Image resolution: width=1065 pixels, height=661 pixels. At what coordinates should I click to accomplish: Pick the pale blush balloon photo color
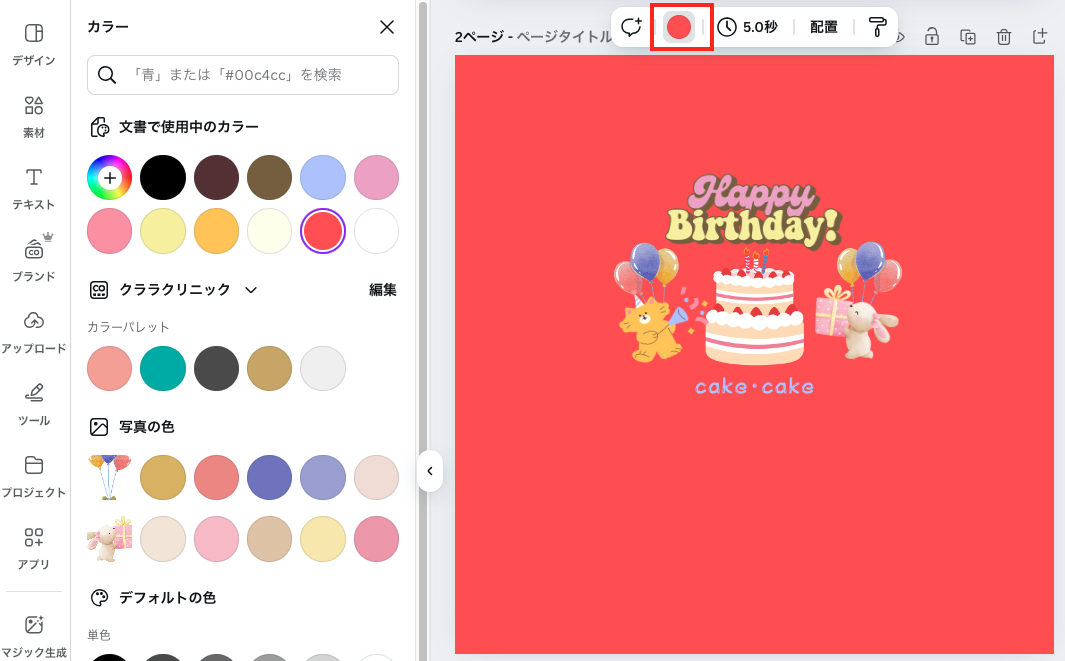tap(376, 478)
